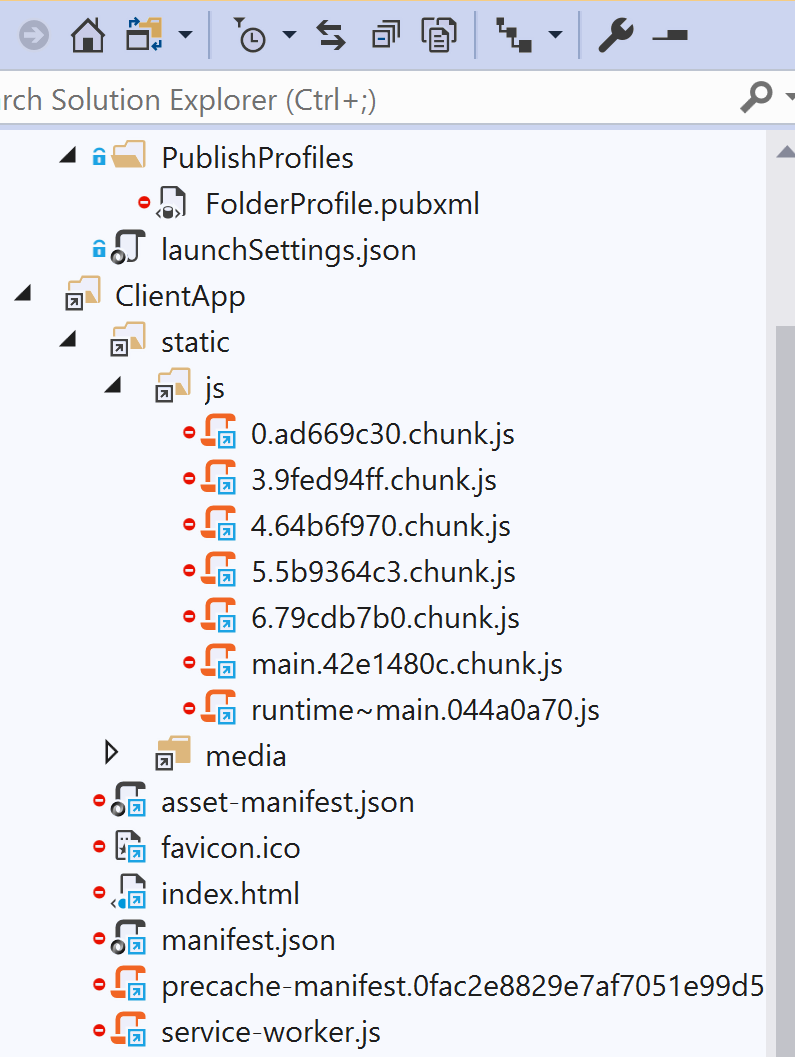Click the index.html file icon
The width and height of the screenshot is (795, 1057).
click(x=129, y=891)
